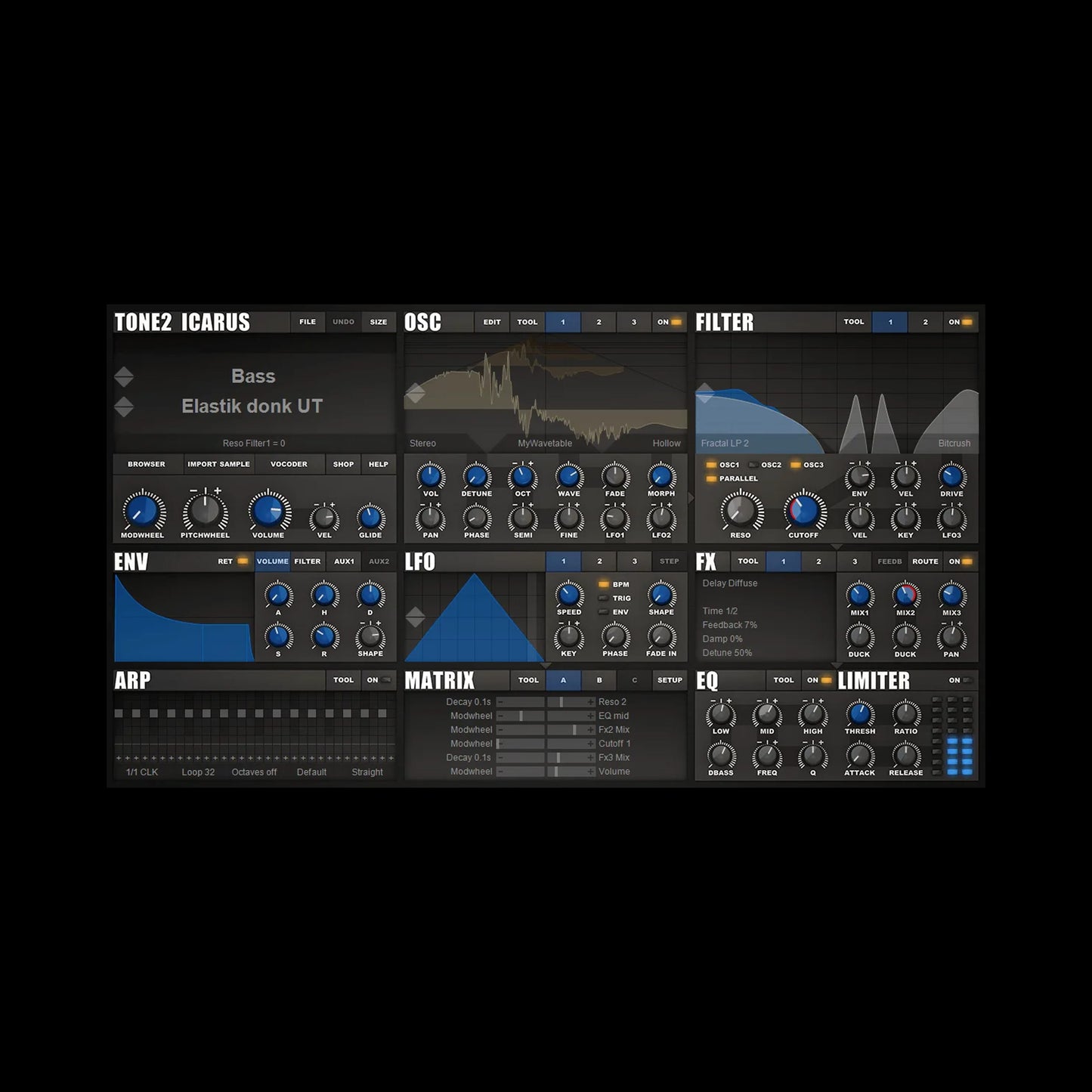
Task: Click the limiter THRESH knob
Action: (x=859, y=714)
